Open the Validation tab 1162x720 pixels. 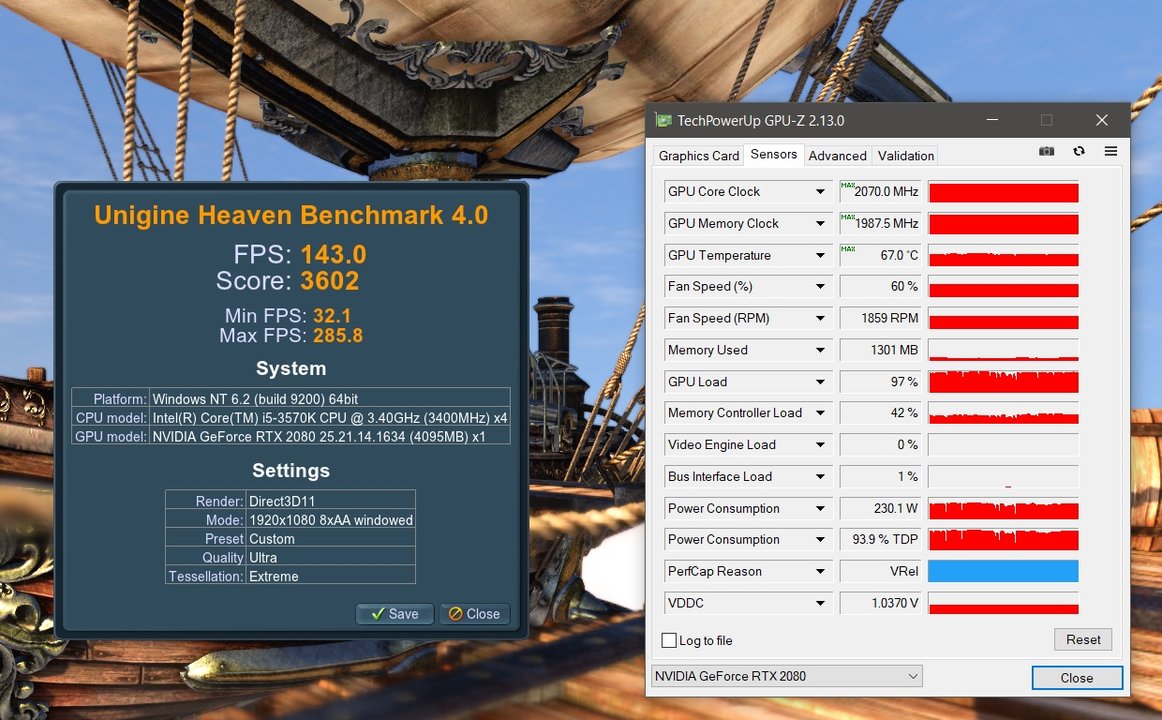coord(906,156)
